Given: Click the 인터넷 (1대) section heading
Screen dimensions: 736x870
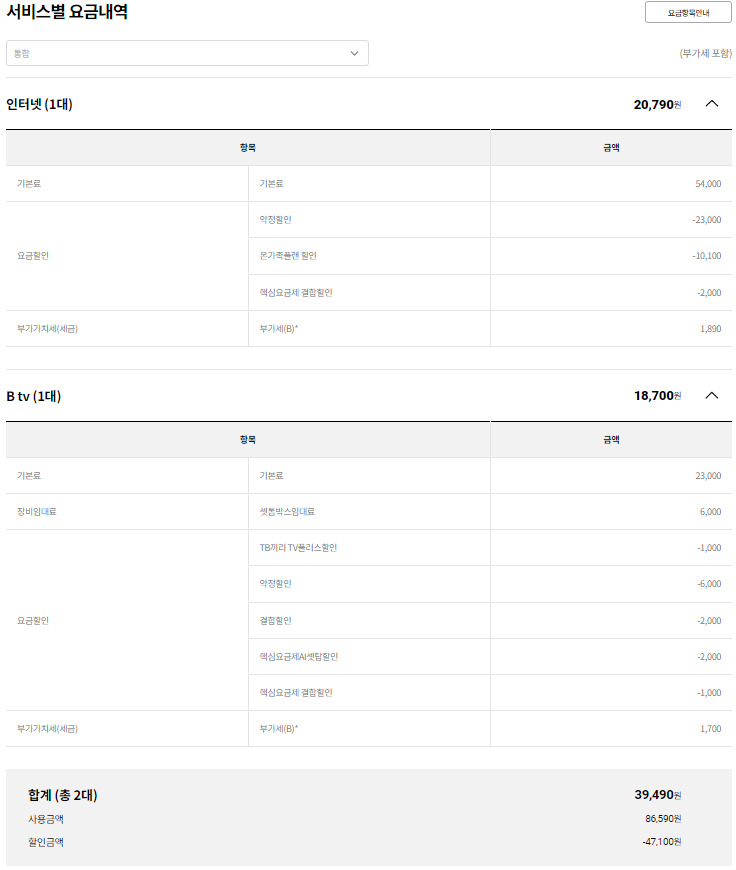Looking at the screenshot, I should pyautogui.click(x=39, y=104).
